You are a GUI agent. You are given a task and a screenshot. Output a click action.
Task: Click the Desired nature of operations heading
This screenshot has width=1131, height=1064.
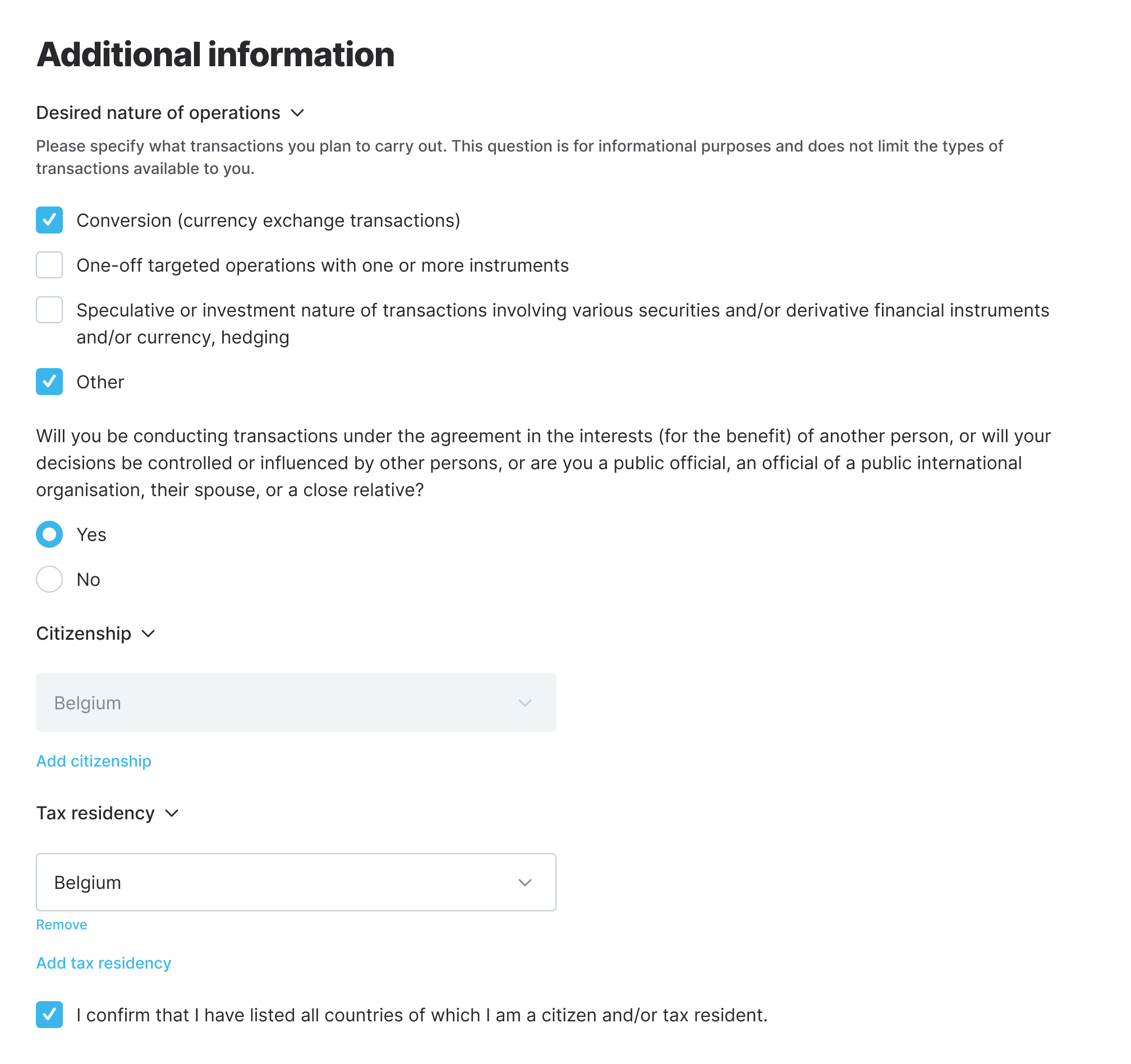point(158,113)
